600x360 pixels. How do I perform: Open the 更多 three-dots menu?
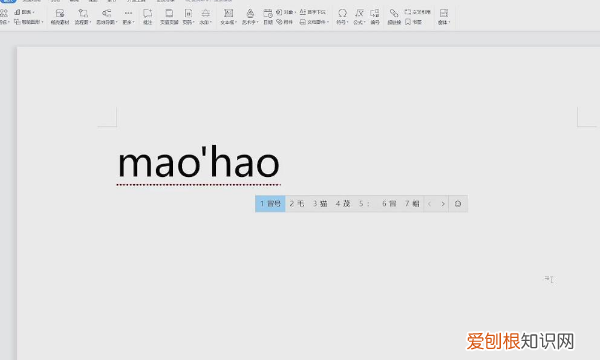128,17
